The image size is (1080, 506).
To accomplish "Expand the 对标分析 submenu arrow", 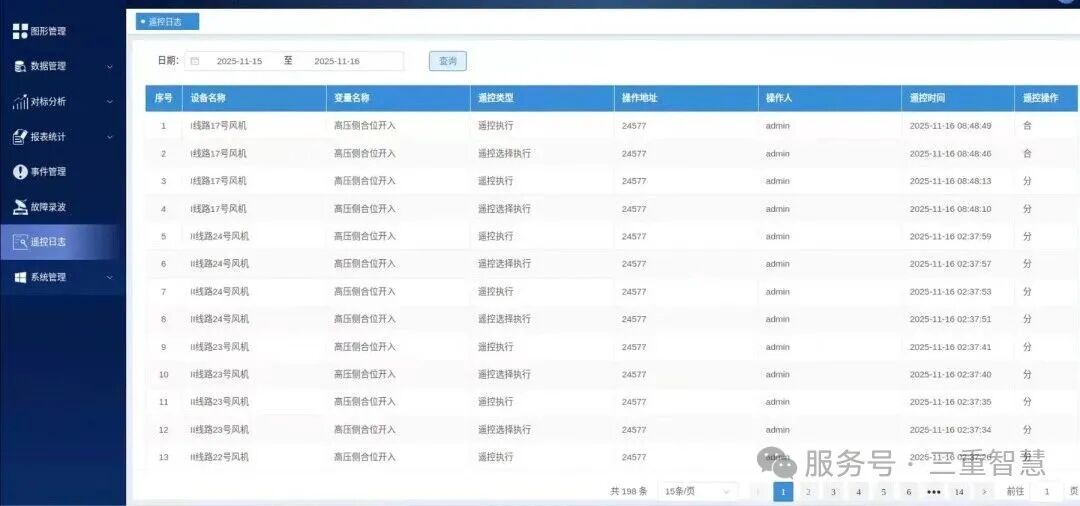I will (110, 102).
